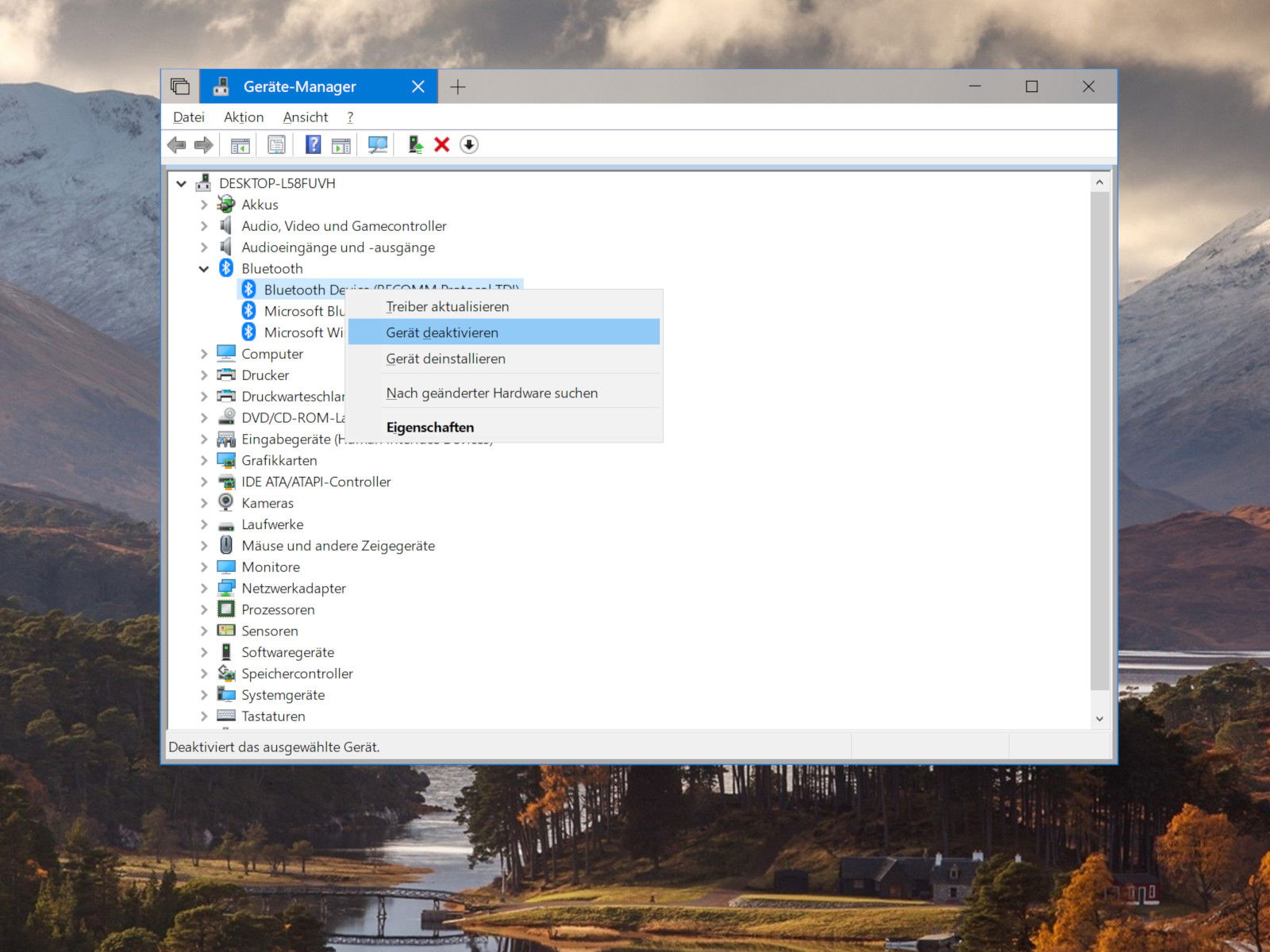Click the disable device down-arrow icon
The height and width of the screenshot is (952, 1270).
click(469, 144)
